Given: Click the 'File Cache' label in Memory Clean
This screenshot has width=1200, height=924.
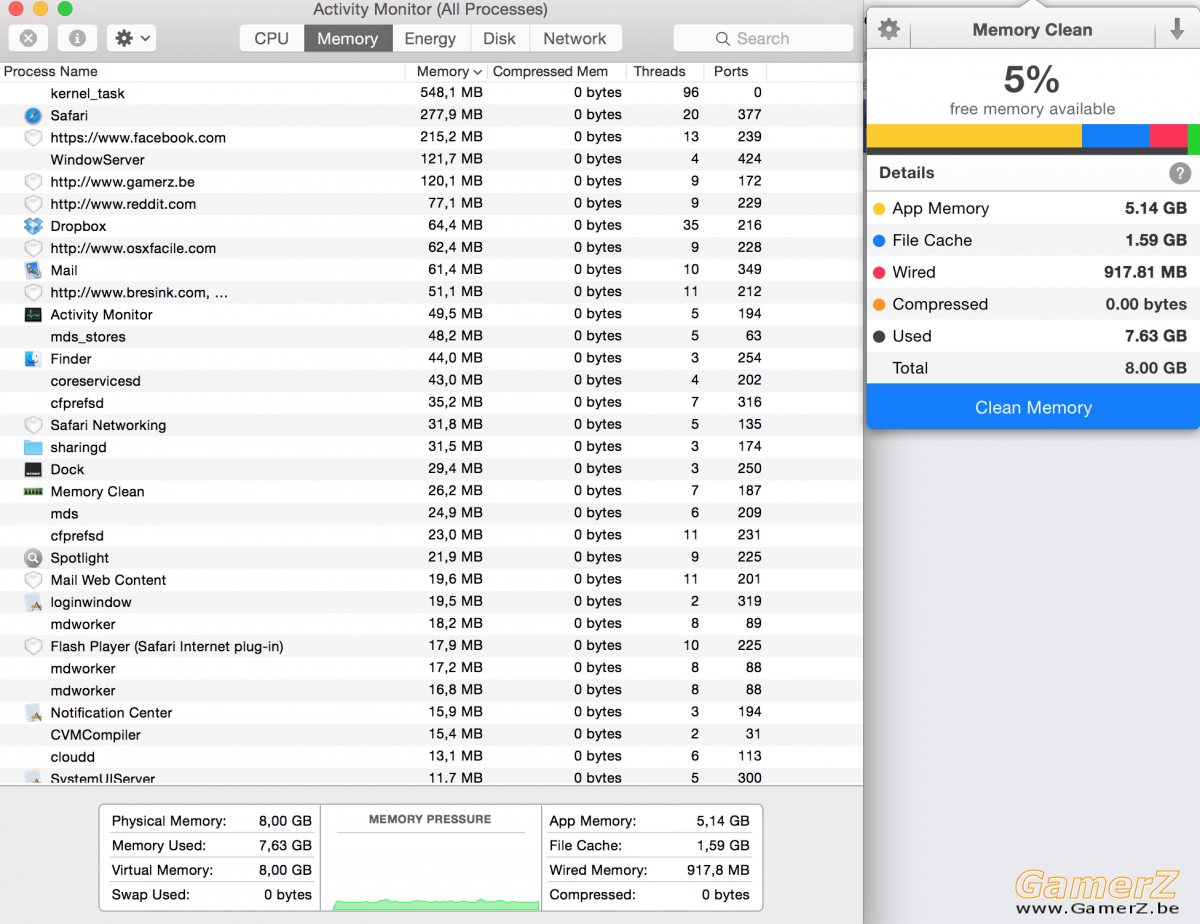Looking at the screenshot, I should pos(932,240).
